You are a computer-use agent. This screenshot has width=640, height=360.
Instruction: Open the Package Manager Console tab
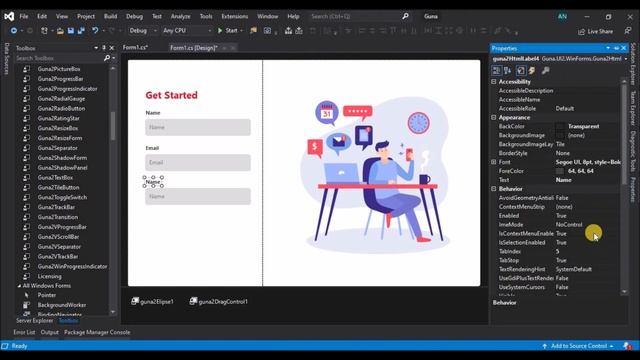[x=97, y=332]
